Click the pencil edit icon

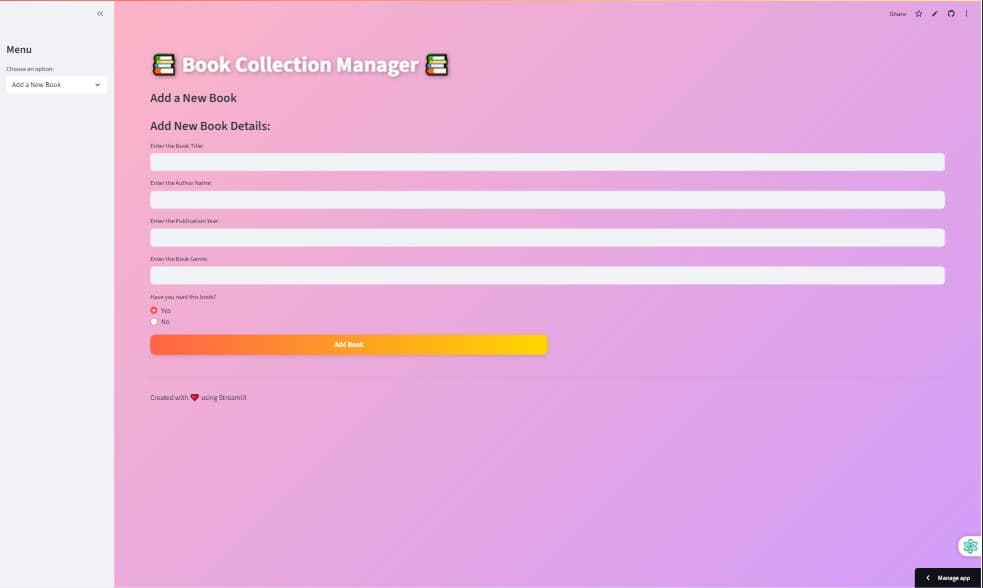pos(935,14)
